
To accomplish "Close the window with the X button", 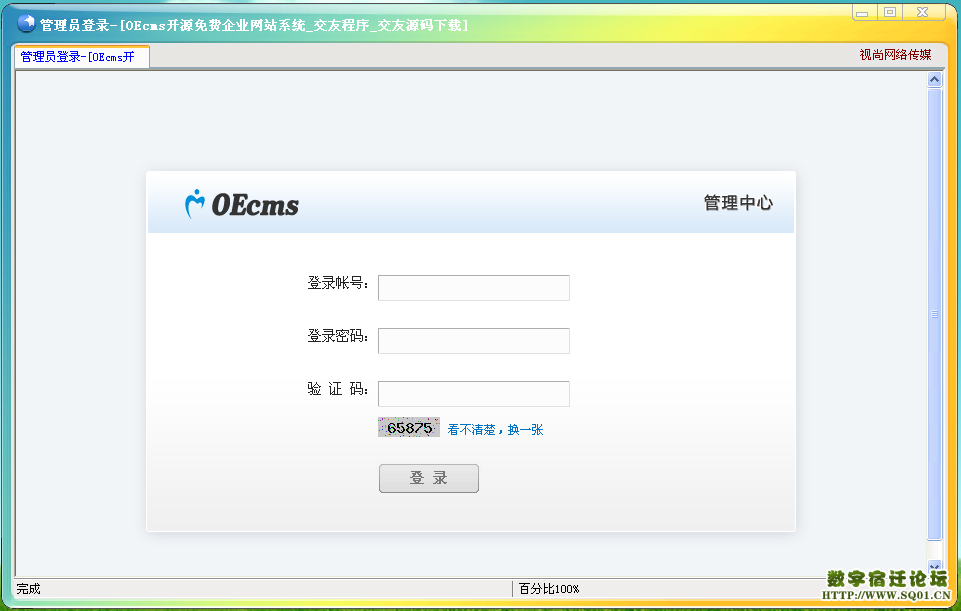I will click(923, 12).
